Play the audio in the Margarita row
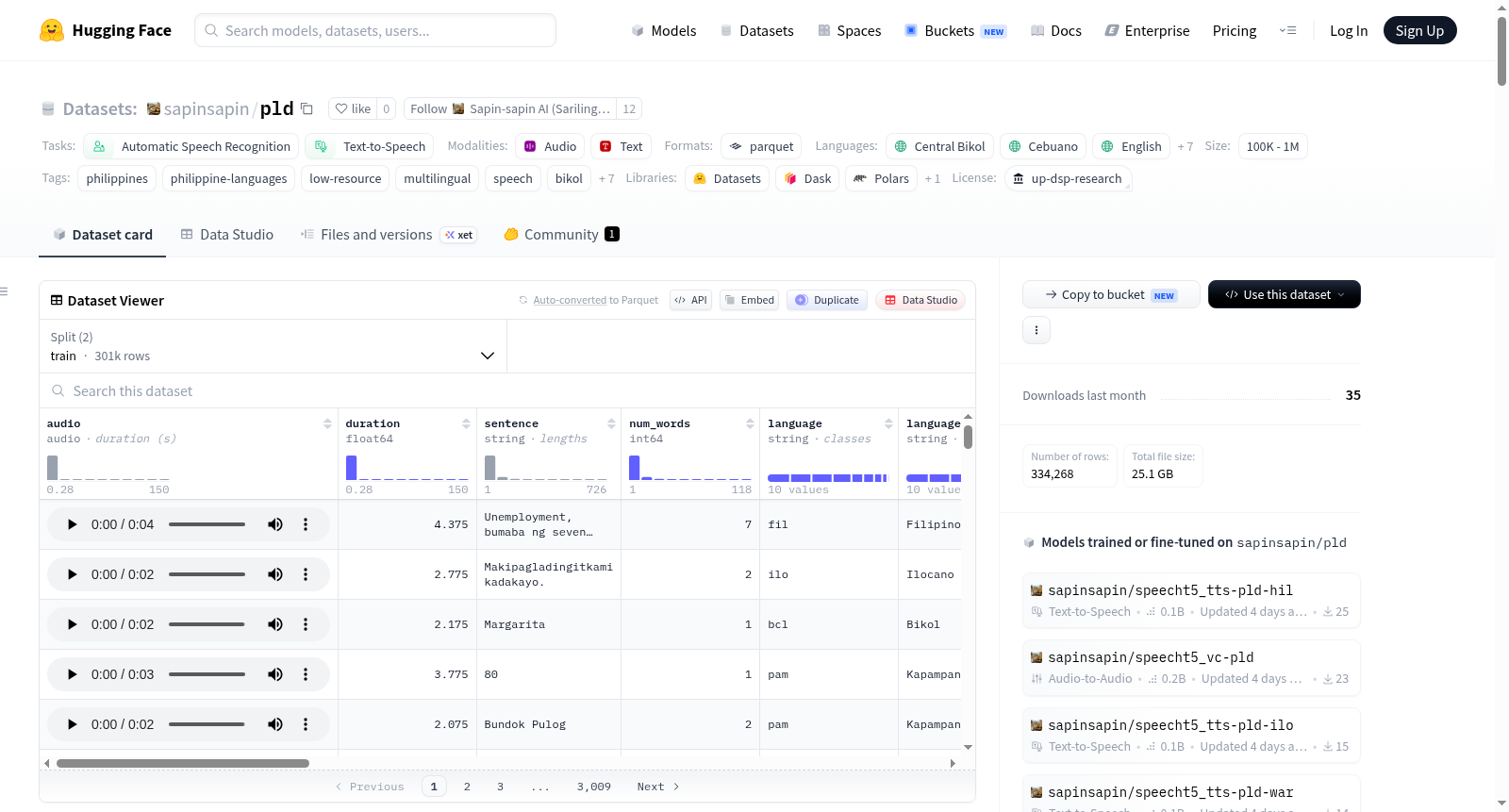 72,624
